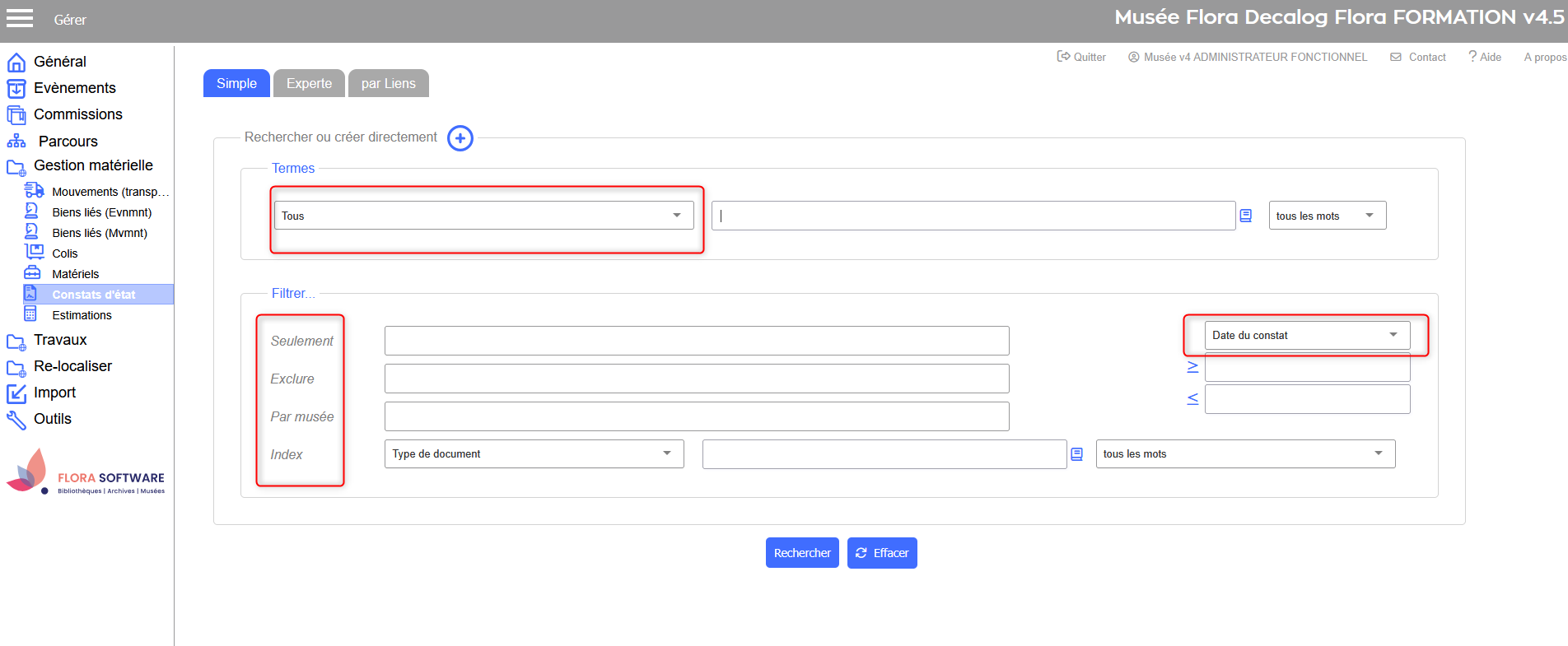The width and height of the screenshot is (1568, 646).
Task: Open thesaurus list icon beside Termes field
Action: pos(1246,216)
